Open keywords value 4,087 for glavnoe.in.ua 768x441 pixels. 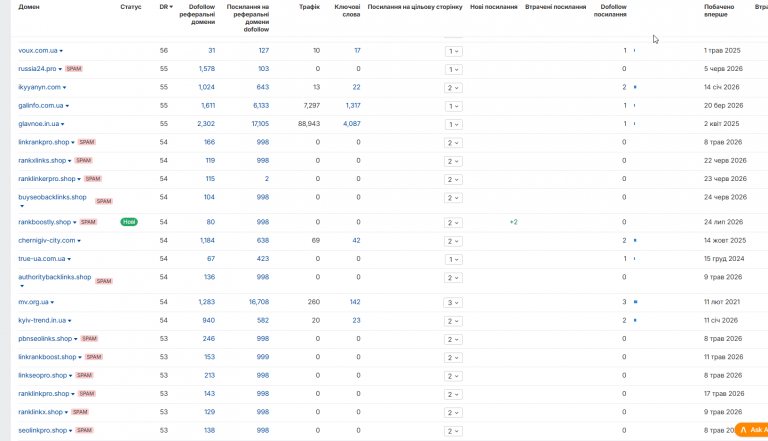pyautogui.click(x=352, y=124)
